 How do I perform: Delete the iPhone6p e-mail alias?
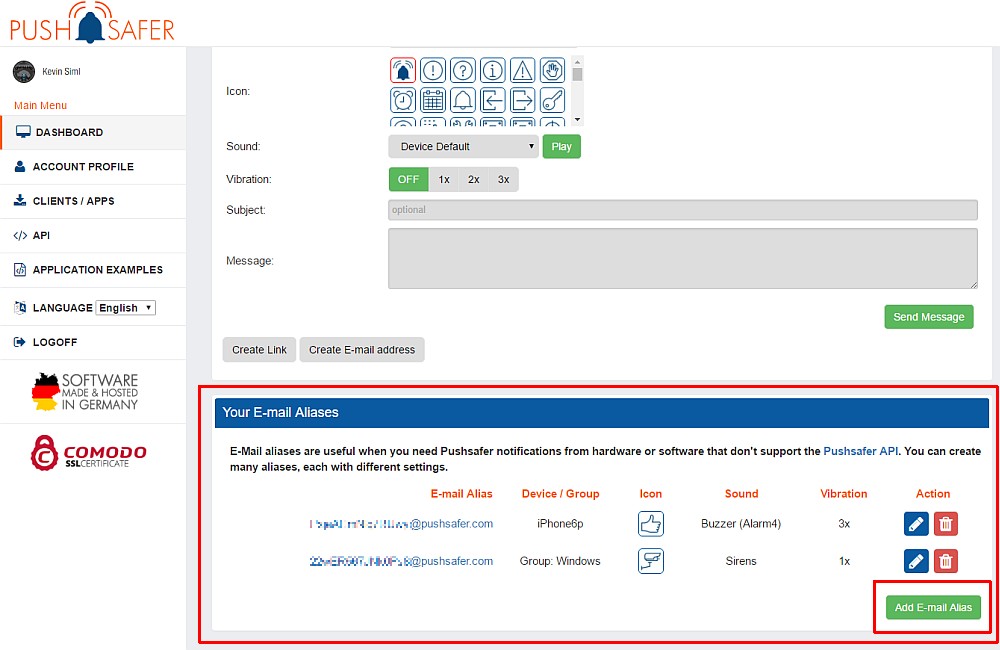(946, 524)
